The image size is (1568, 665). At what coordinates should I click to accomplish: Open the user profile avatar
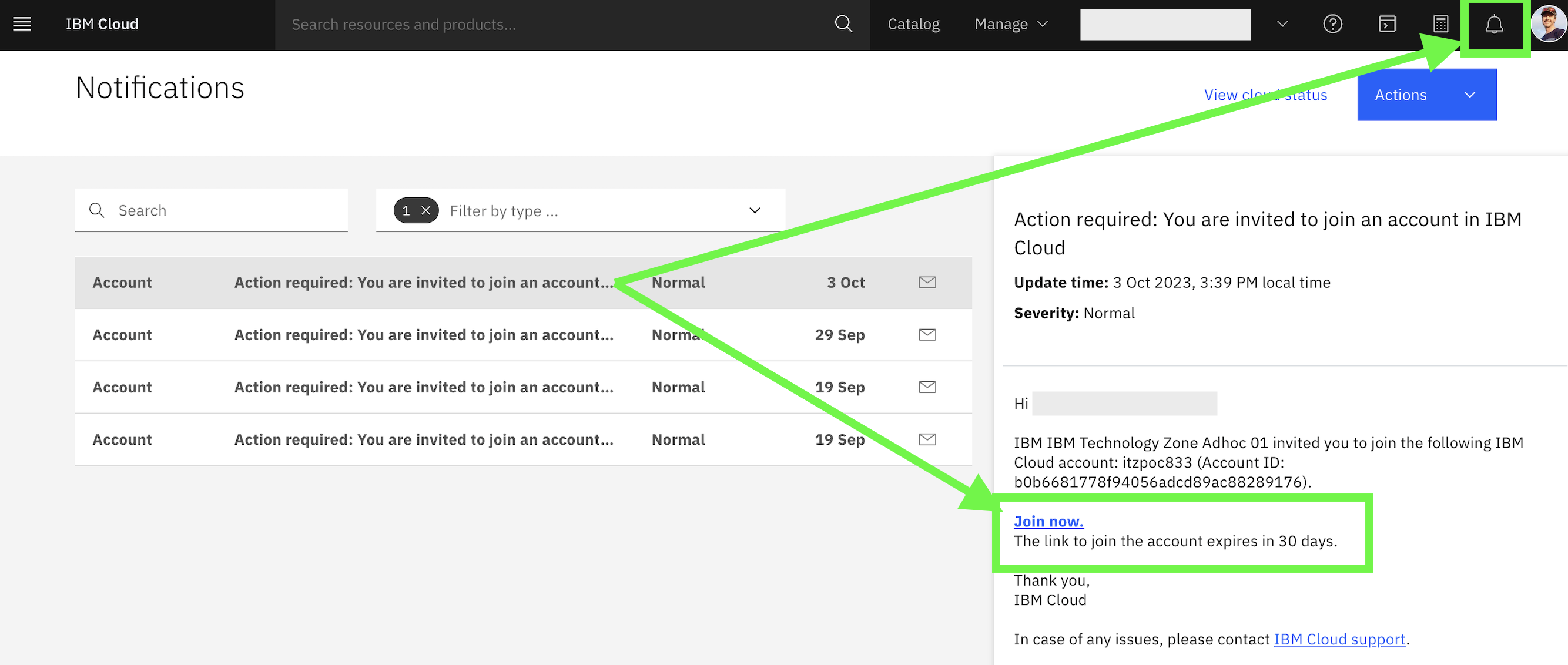pos(1549,24)
